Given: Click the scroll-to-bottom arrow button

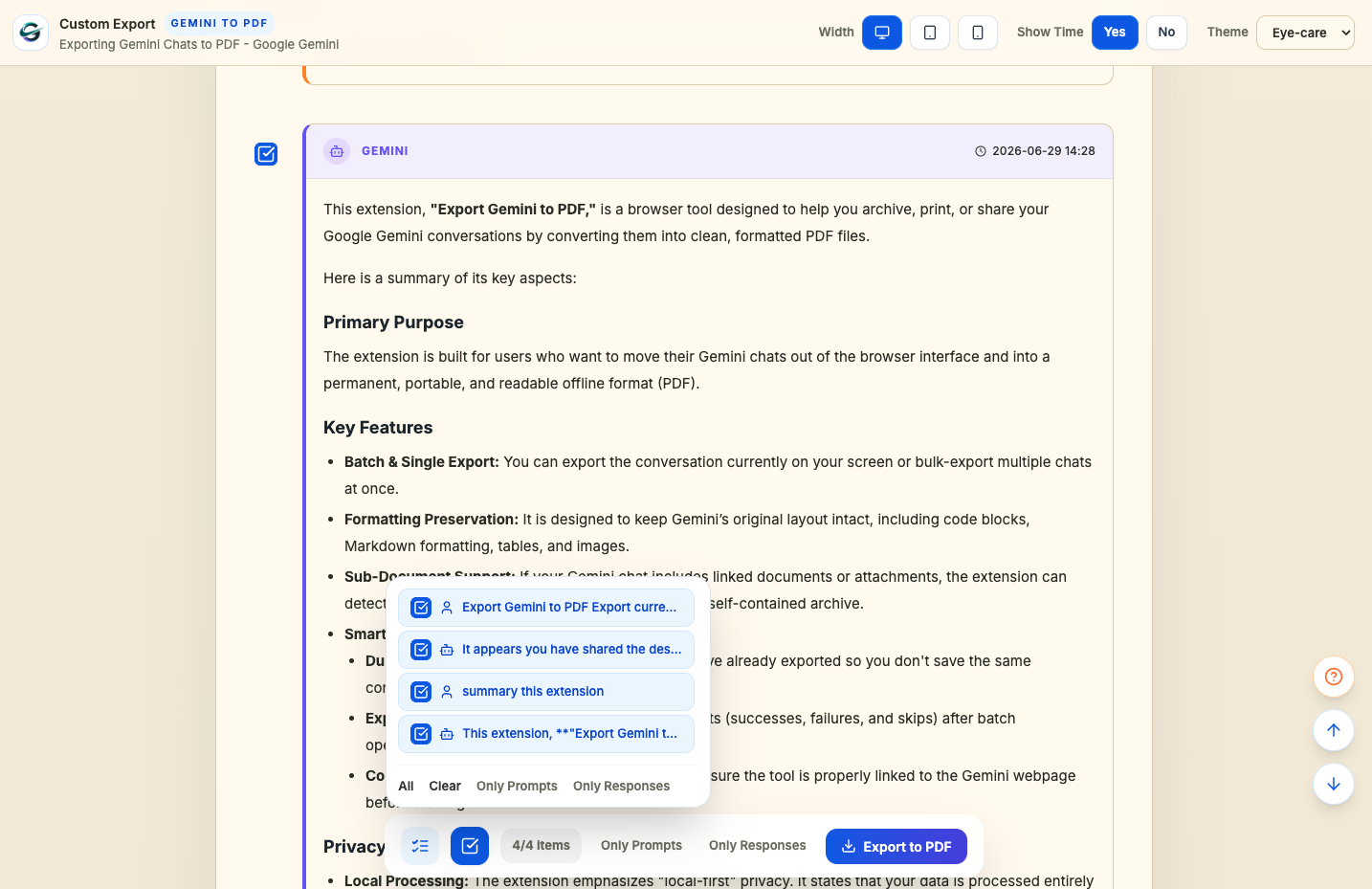Looking at the screenshot, I should [1334, 784].
